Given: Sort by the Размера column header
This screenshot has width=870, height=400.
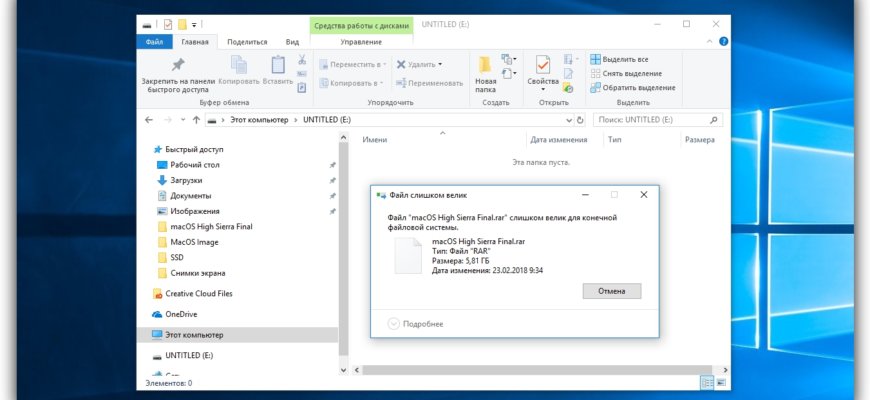Looking at the screenshot, I should click(699, 140).
